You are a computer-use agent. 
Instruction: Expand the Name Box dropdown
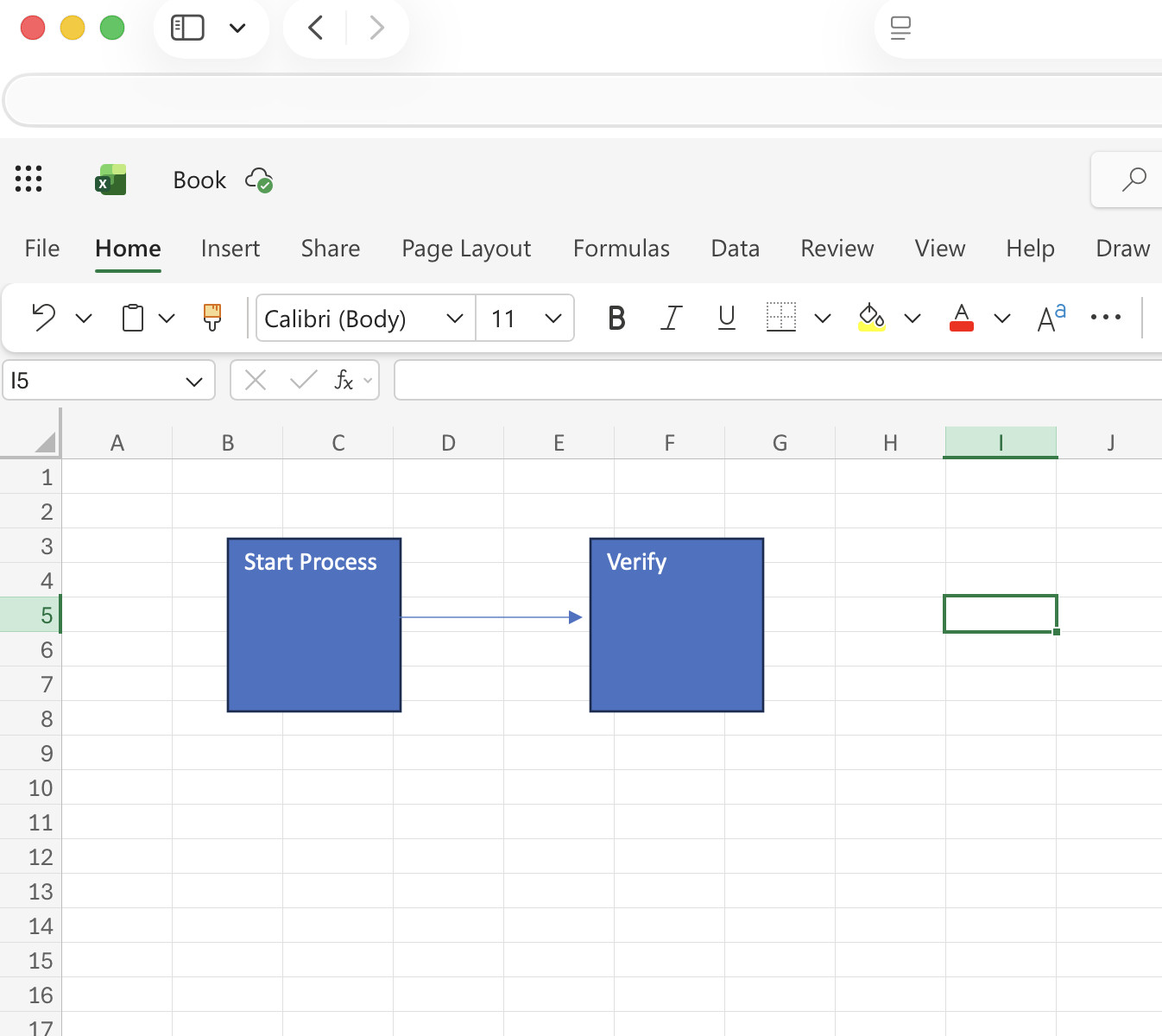click(x=194, y=381)
